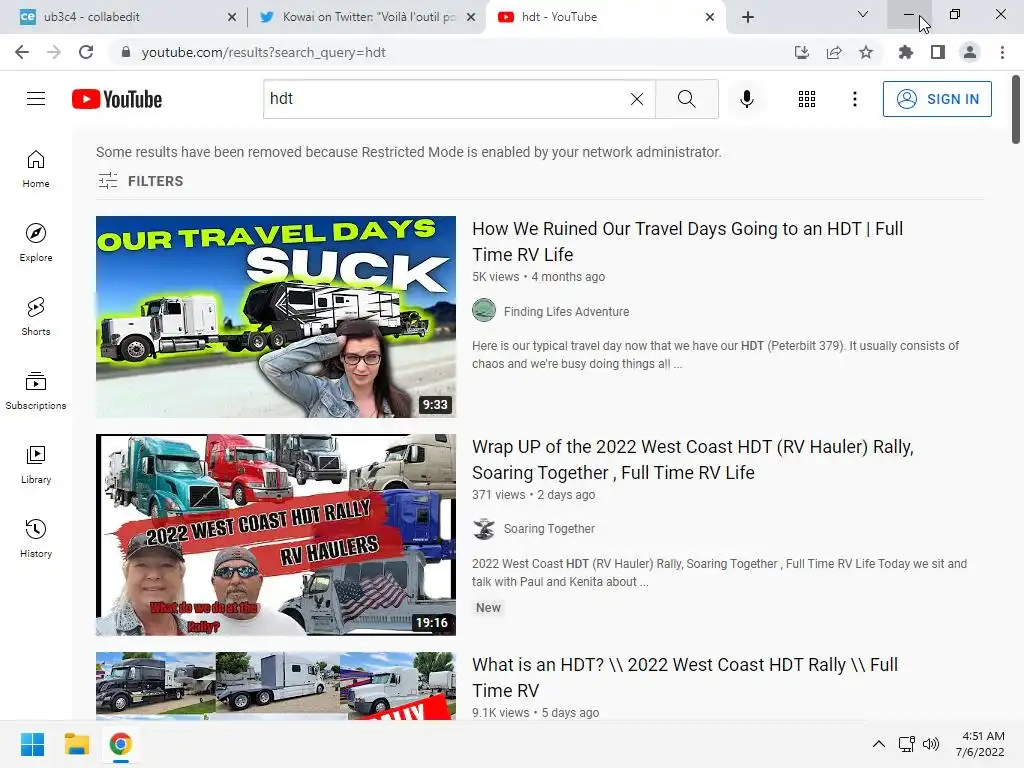Click the Finding Lifes Adventure channel avatar
1024x768 pixels.
pos(484,310)
